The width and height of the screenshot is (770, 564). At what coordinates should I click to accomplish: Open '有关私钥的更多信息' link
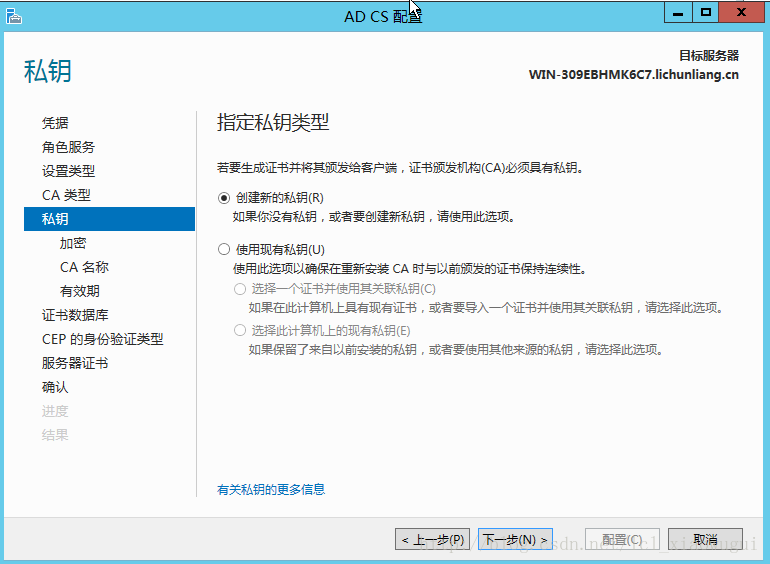[x=271, y=489]
